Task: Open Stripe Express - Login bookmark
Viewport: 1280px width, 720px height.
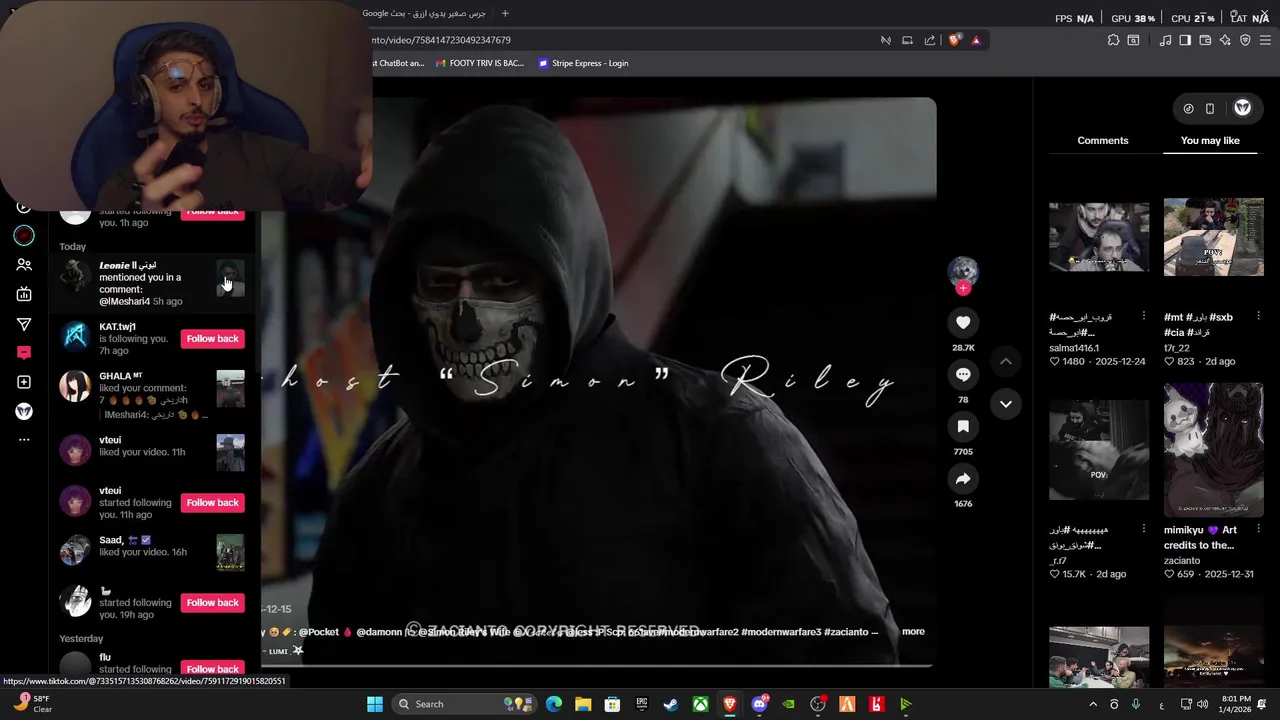Action: tap(583, 63)
